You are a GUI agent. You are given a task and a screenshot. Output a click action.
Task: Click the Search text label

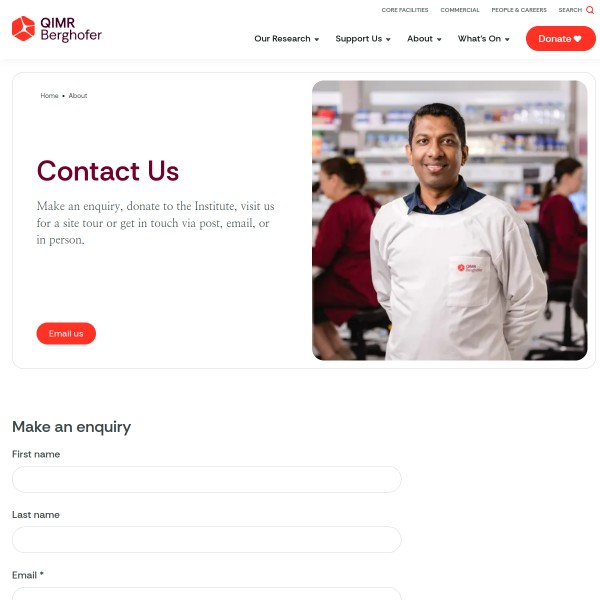tap(570, 10)
